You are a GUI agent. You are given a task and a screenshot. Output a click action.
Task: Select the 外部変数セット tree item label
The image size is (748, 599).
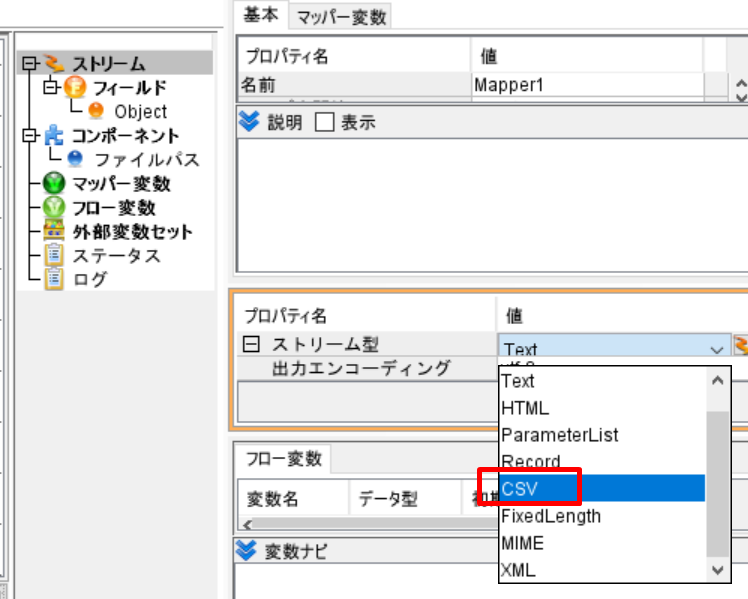133,232
